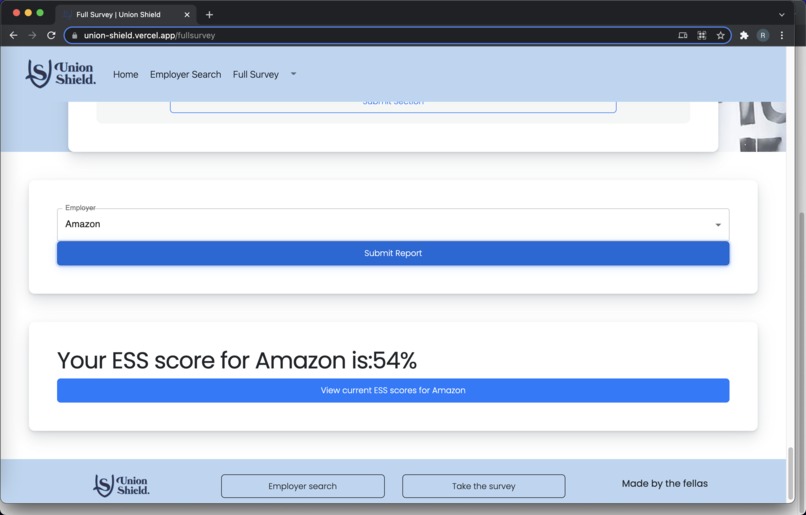Click the footer Union Shield logo

point(121,485)
